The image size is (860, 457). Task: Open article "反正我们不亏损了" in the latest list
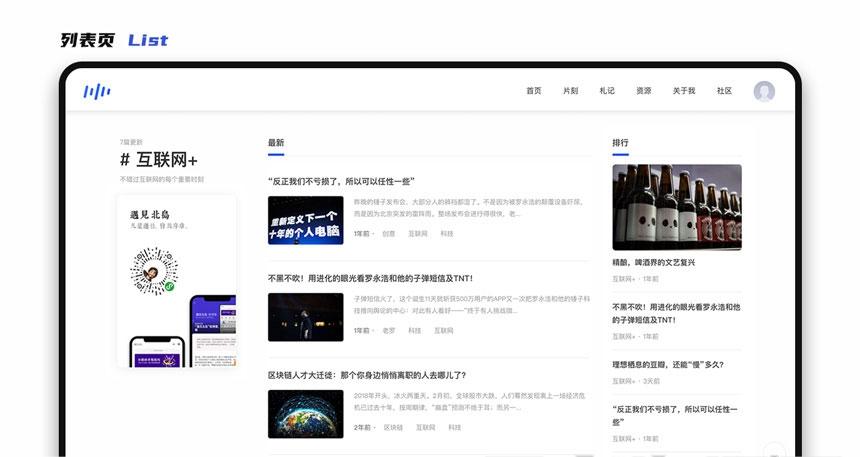tap(341, 181)
